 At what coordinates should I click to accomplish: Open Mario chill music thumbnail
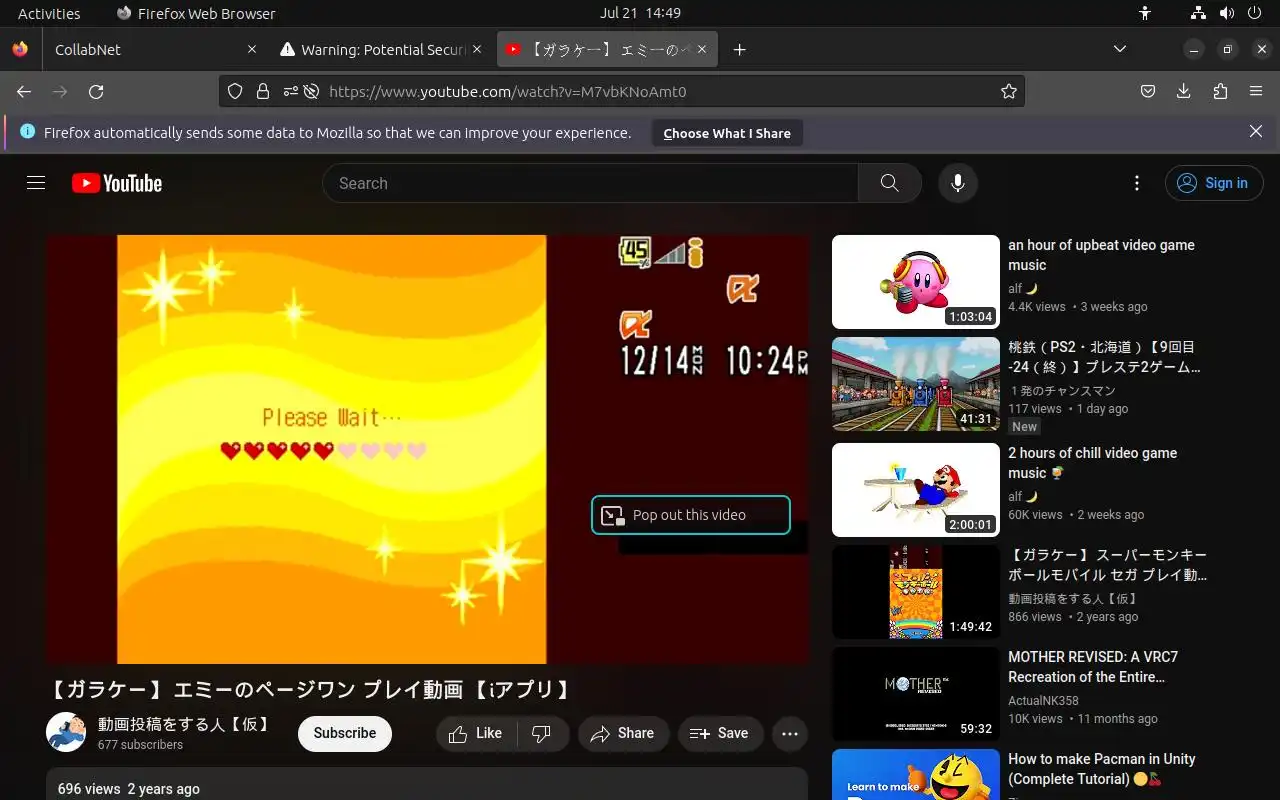[x=916, y=490]
